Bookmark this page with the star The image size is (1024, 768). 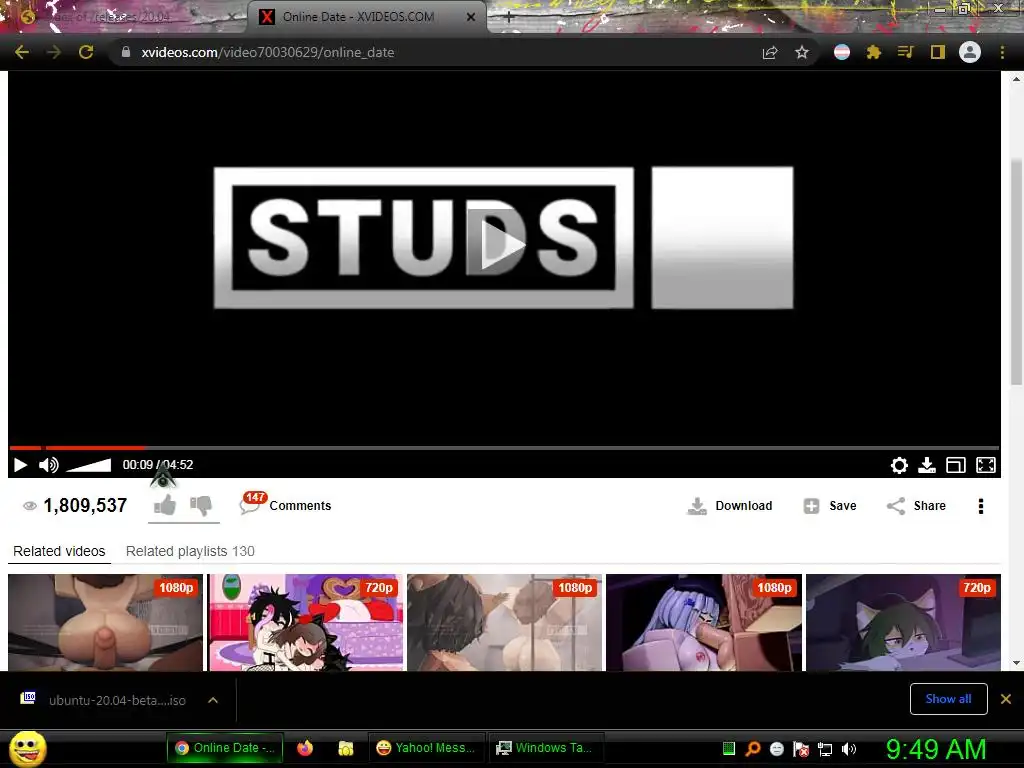pyautogui.click(x=802, y=52)
